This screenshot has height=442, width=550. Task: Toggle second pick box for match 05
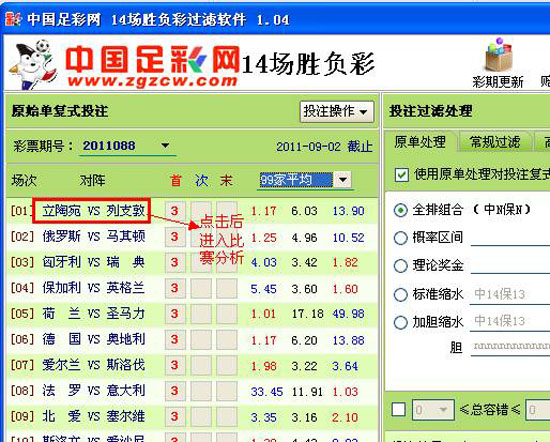(x=201, y=314)
